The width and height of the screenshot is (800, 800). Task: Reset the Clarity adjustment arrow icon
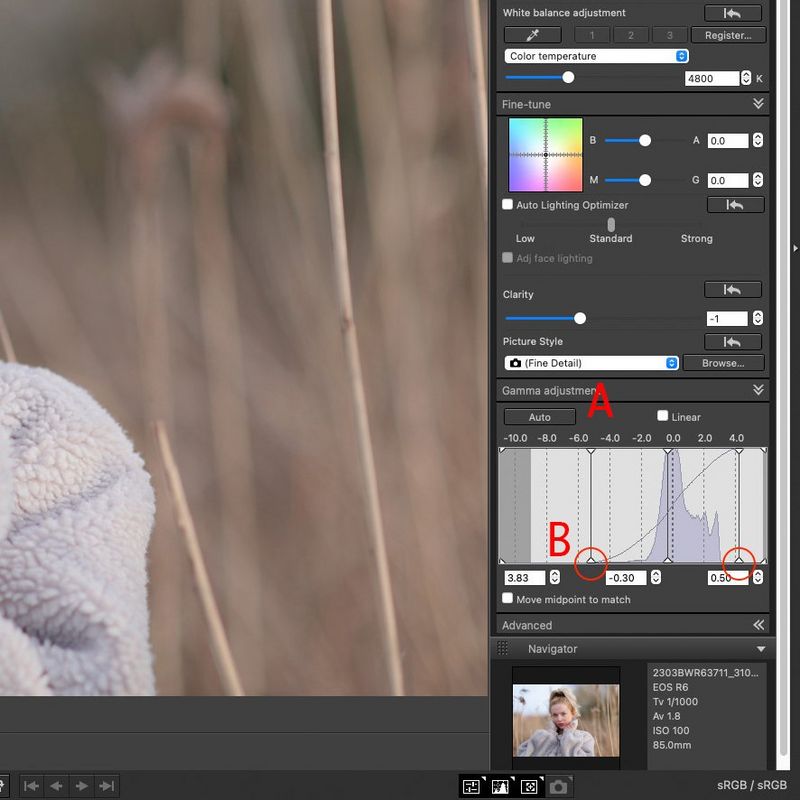pyautogui.click(x=733, y=290)
